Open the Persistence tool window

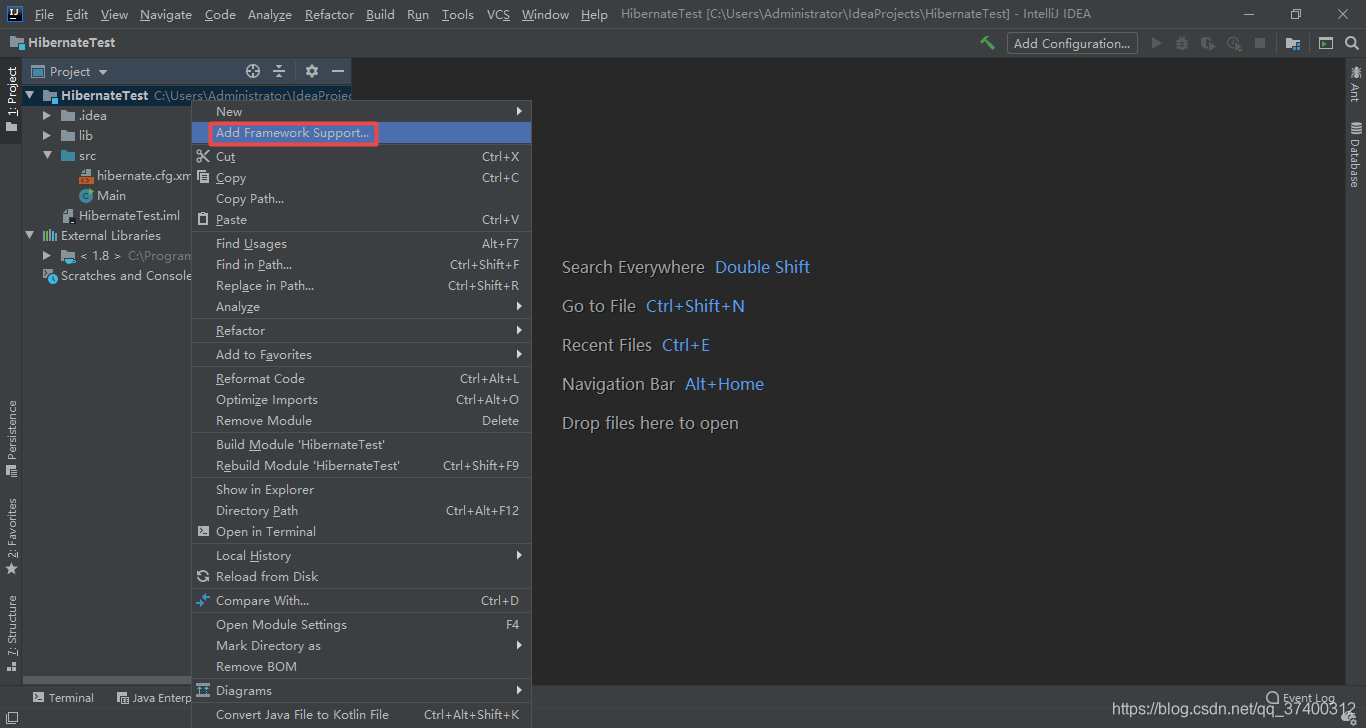point(11,438)
